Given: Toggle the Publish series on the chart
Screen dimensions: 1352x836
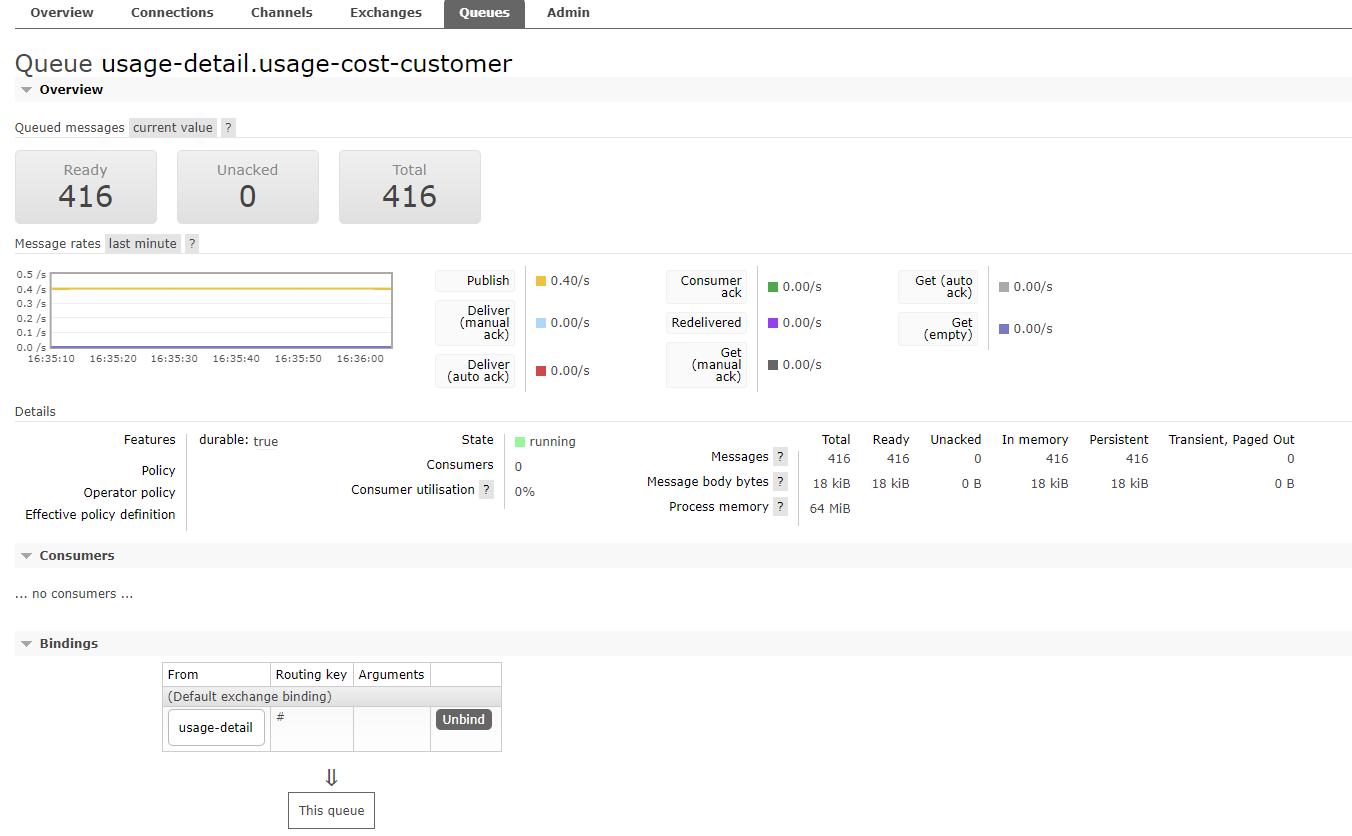Looking at the screenshot, I should (x=475, y=281).
